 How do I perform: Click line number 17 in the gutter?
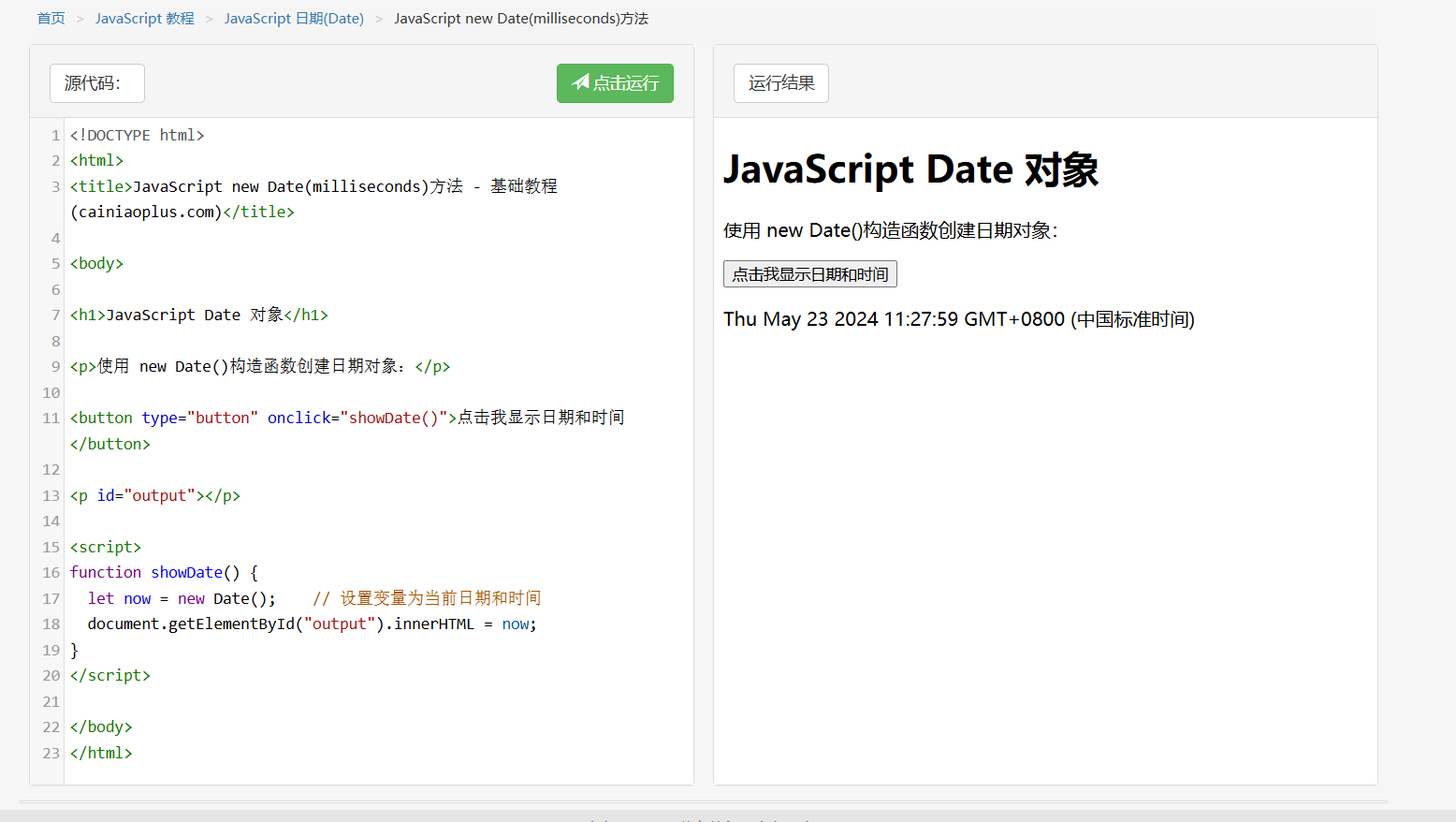51,598
